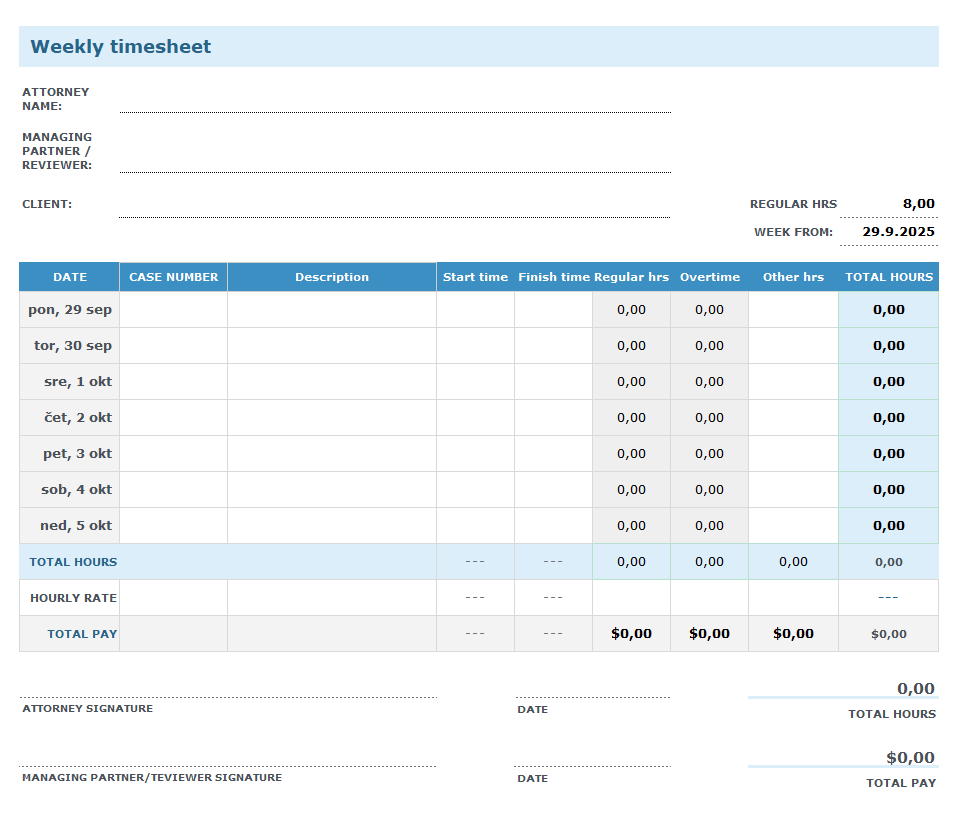Image resolution: width=963 pixels, height=814 pixels.
Task: Click DATE label beside attorney signature
Action: 532,710
